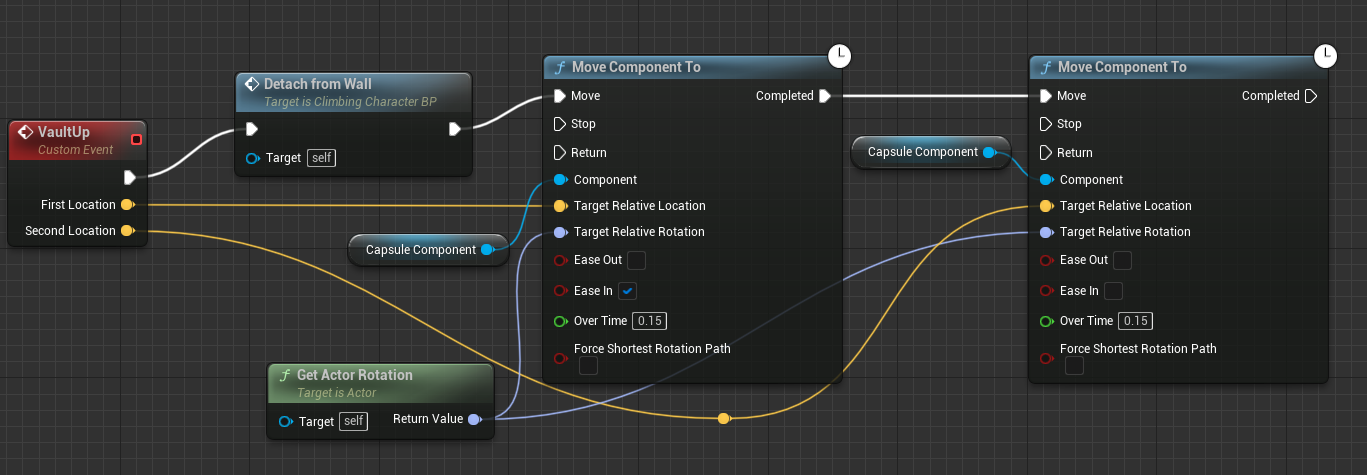This screenshot has height=475, width=1367.
Task: Click the red delegate pin on VaultUp event
Action: pos(136,139)
